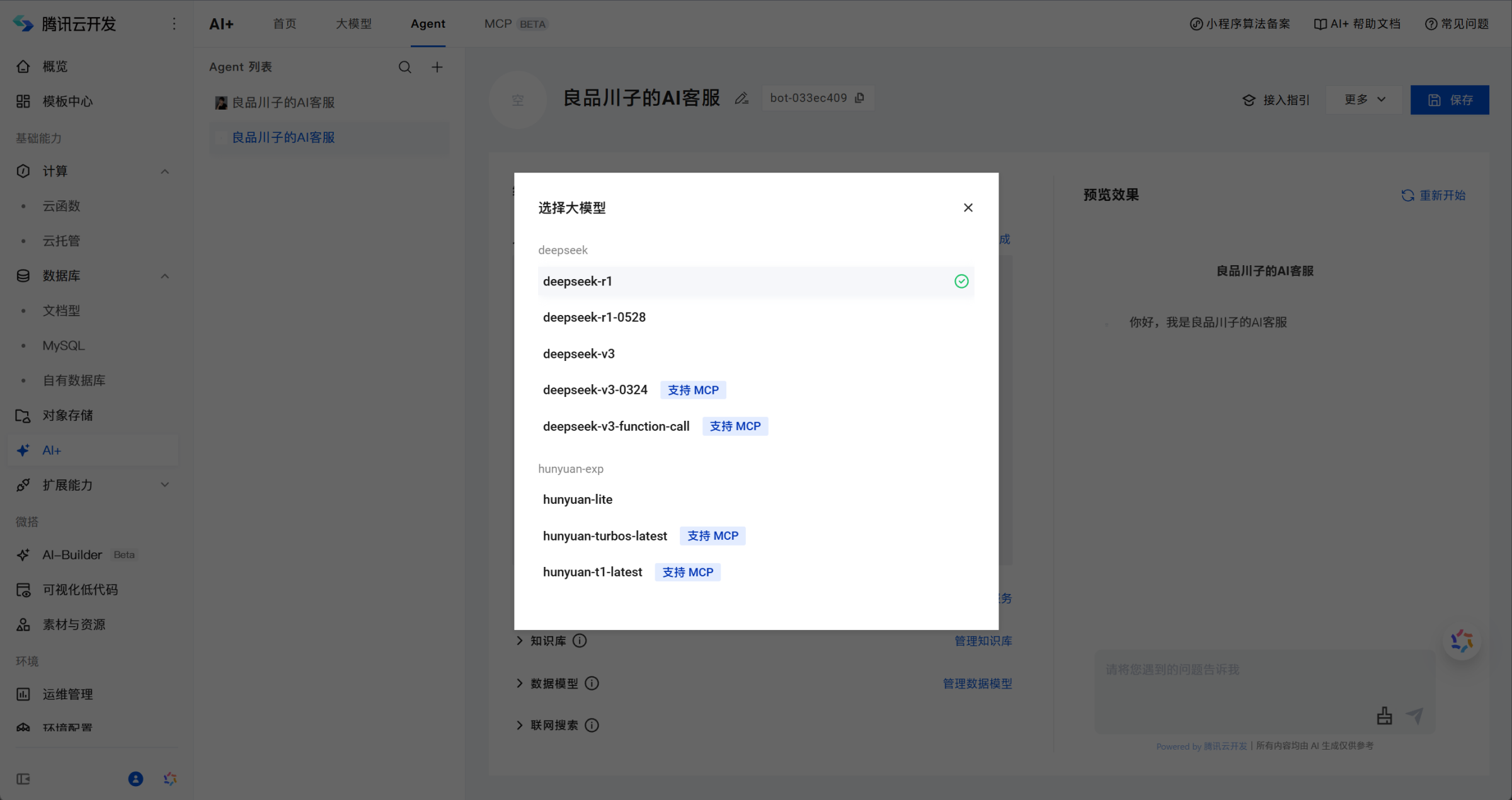1512x800 pixels.
Task: Click the 运维管理 icon
Action: point(23,694)
